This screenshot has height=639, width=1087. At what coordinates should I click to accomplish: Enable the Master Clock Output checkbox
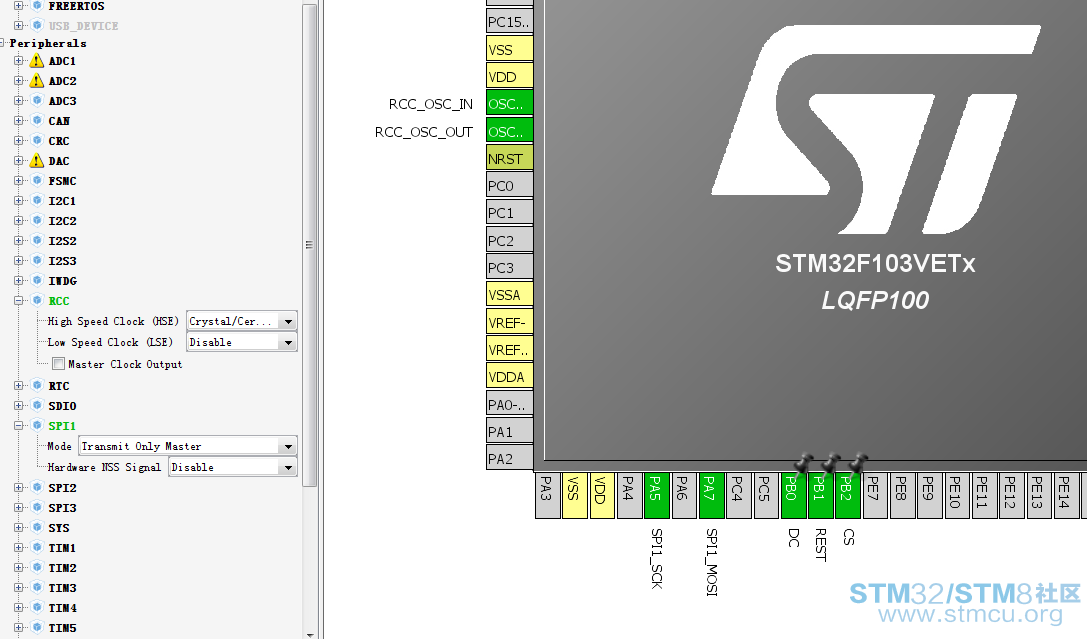(x=59, y=364)
